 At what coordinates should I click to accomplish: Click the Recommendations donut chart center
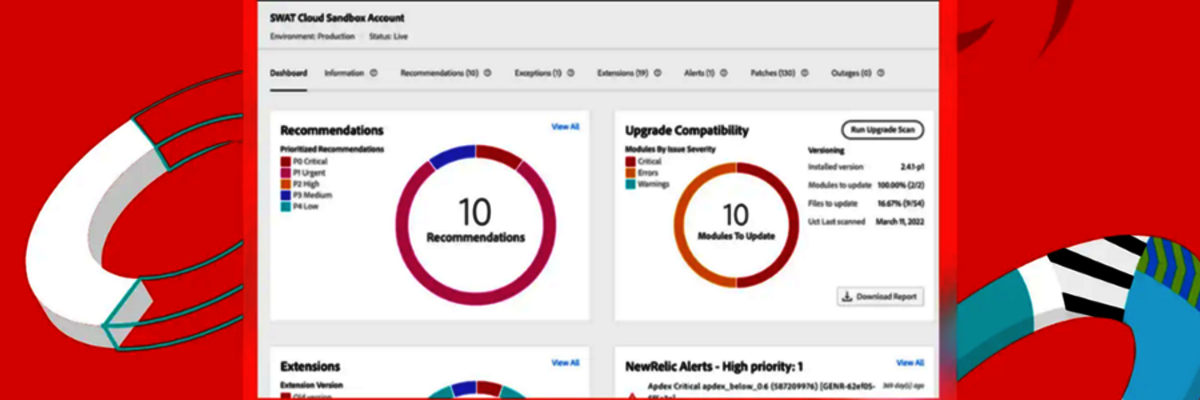click(475, 222)
